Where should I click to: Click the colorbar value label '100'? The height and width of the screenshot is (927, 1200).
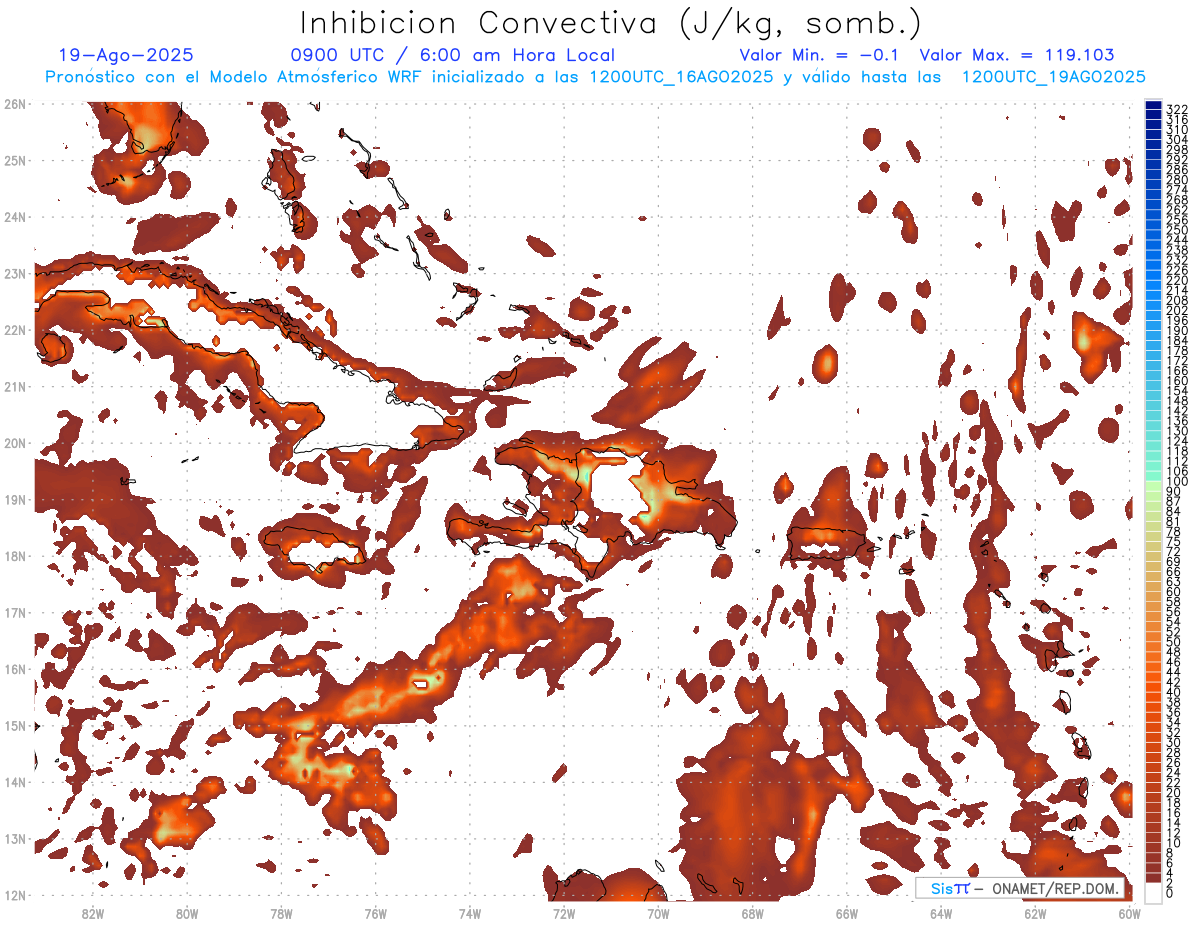(x=1176, y=483)
